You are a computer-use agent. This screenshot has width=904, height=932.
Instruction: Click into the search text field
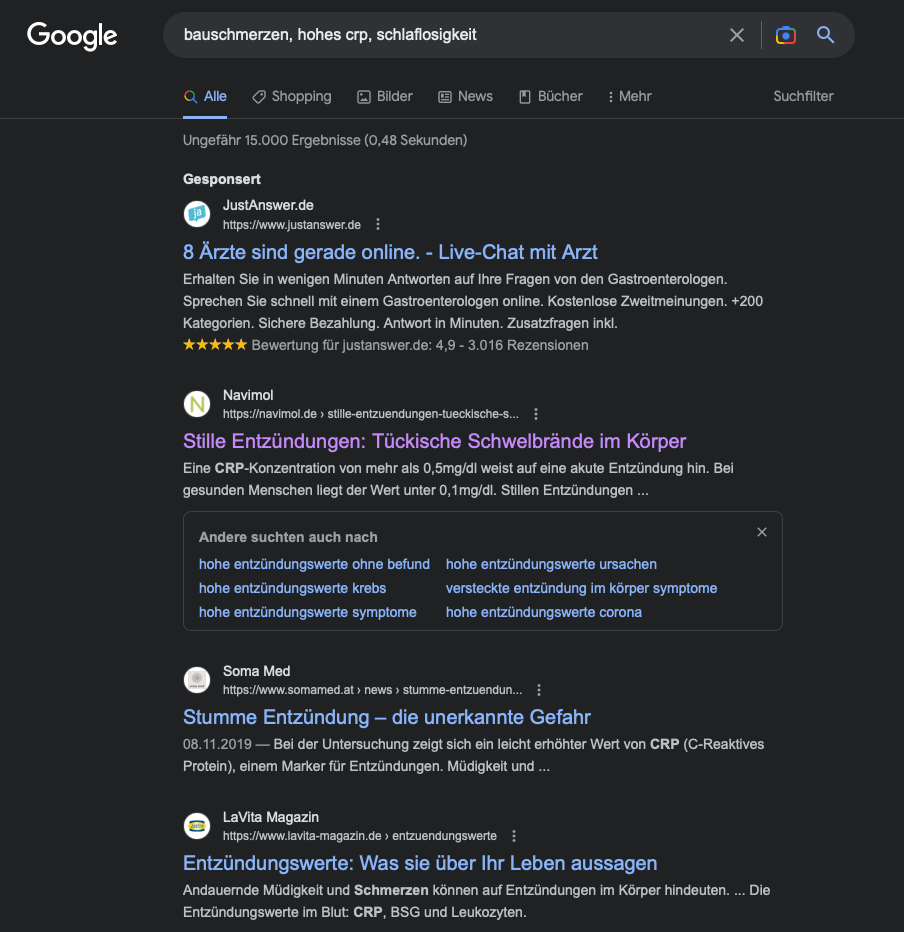pyautogui.click(x=446, y=35)
